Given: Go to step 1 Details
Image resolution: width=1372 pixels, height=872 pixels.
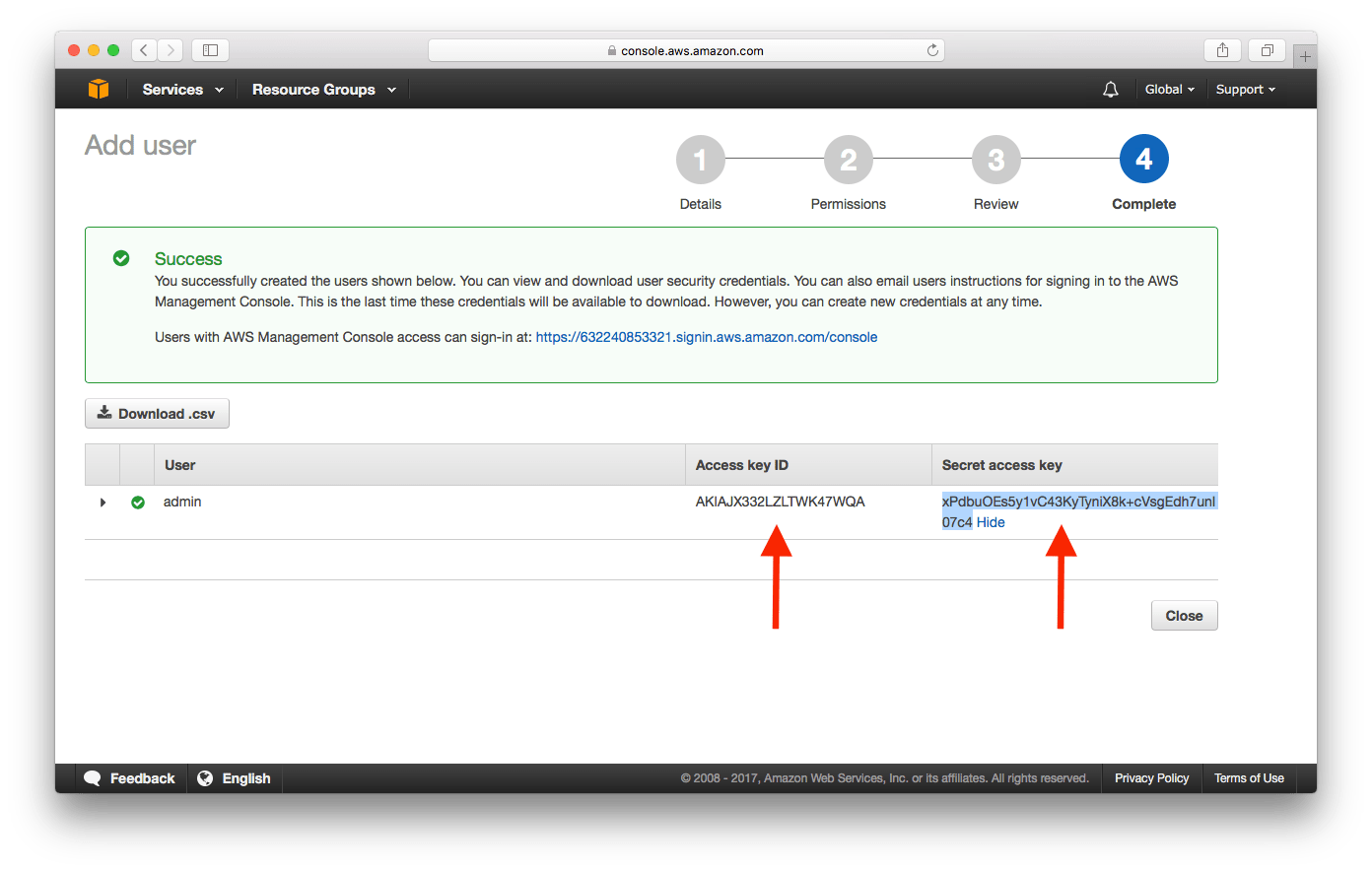Looking at the screenshot, I should pos(701,160).
